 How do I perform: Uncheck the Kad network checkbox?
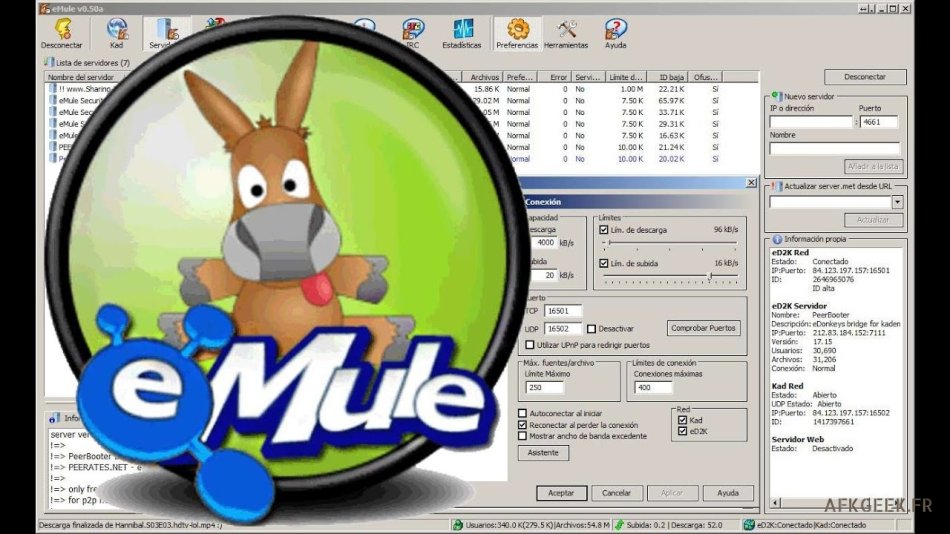pos(683,420)
